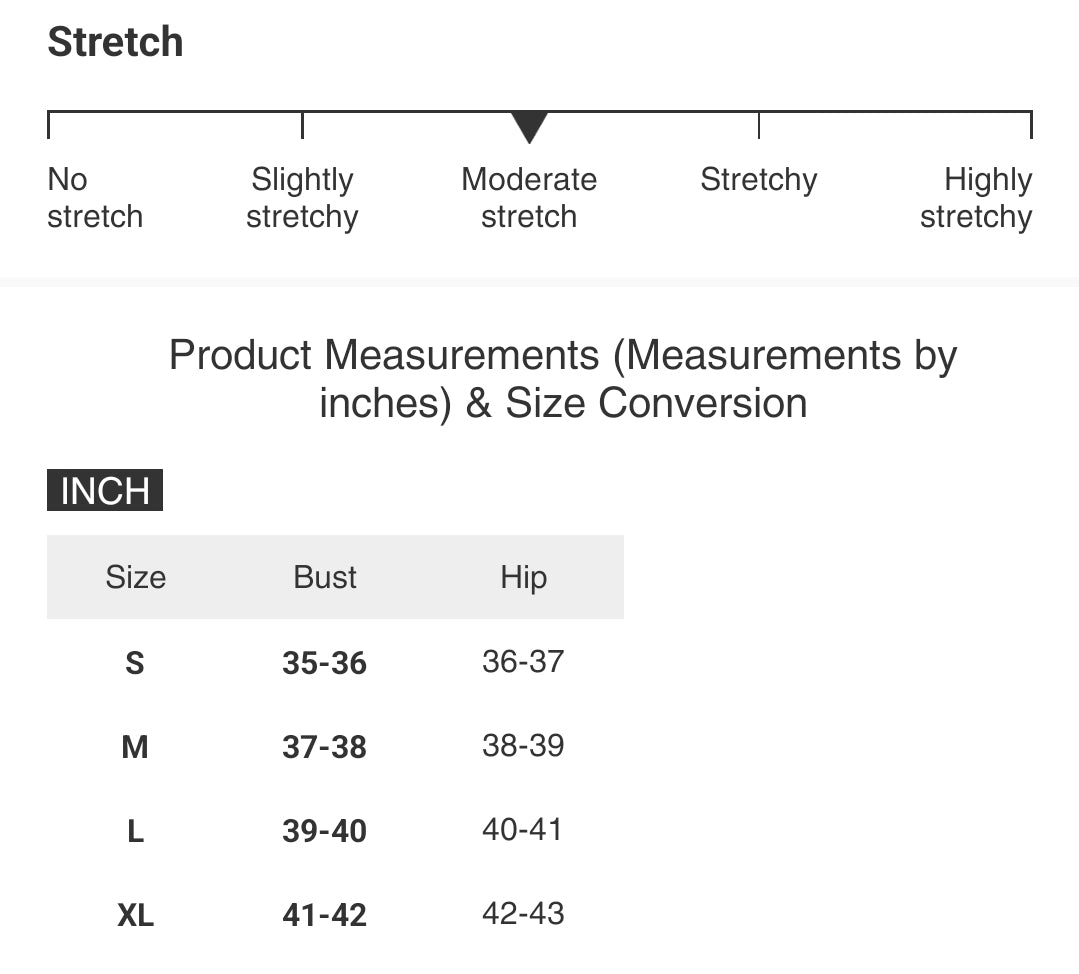Screen dimensions: 1079x974
Task: Click the "Stretchy" scale label
Action: (x=758, y=180)
